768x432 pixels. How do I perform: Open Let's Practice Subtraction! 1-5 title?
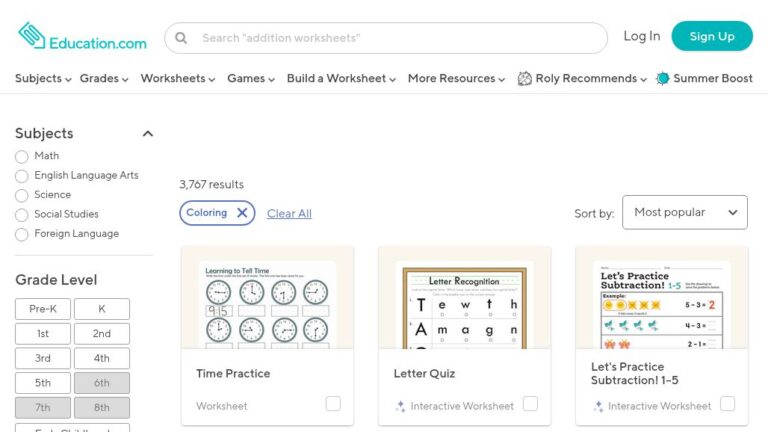point(635,373)
